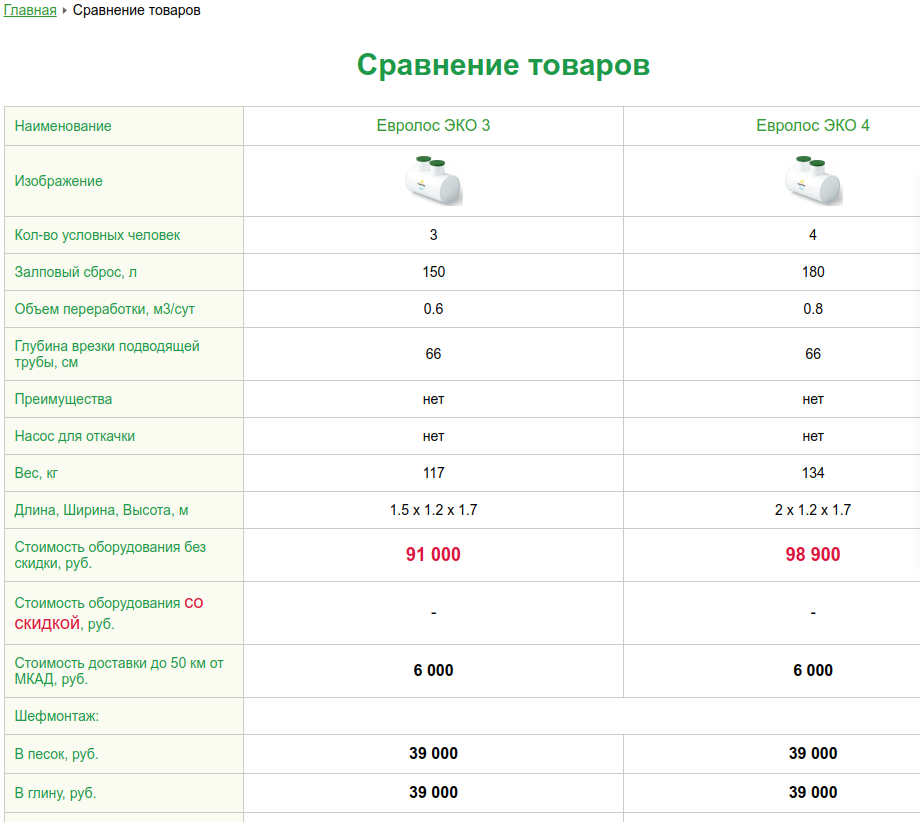Select the Объем переработки, м3/сут label
This screenshot has height=822, width=920.
point(104,309)
